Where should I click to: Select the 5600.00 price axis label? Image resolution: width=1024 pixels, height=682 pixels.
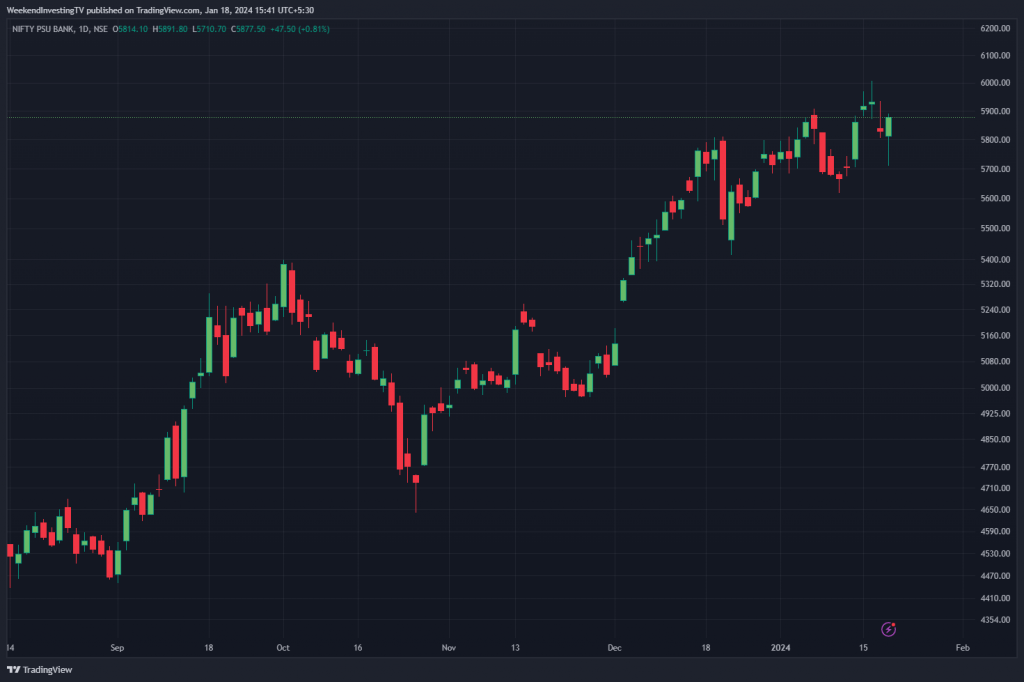click(x=995, y=199)
